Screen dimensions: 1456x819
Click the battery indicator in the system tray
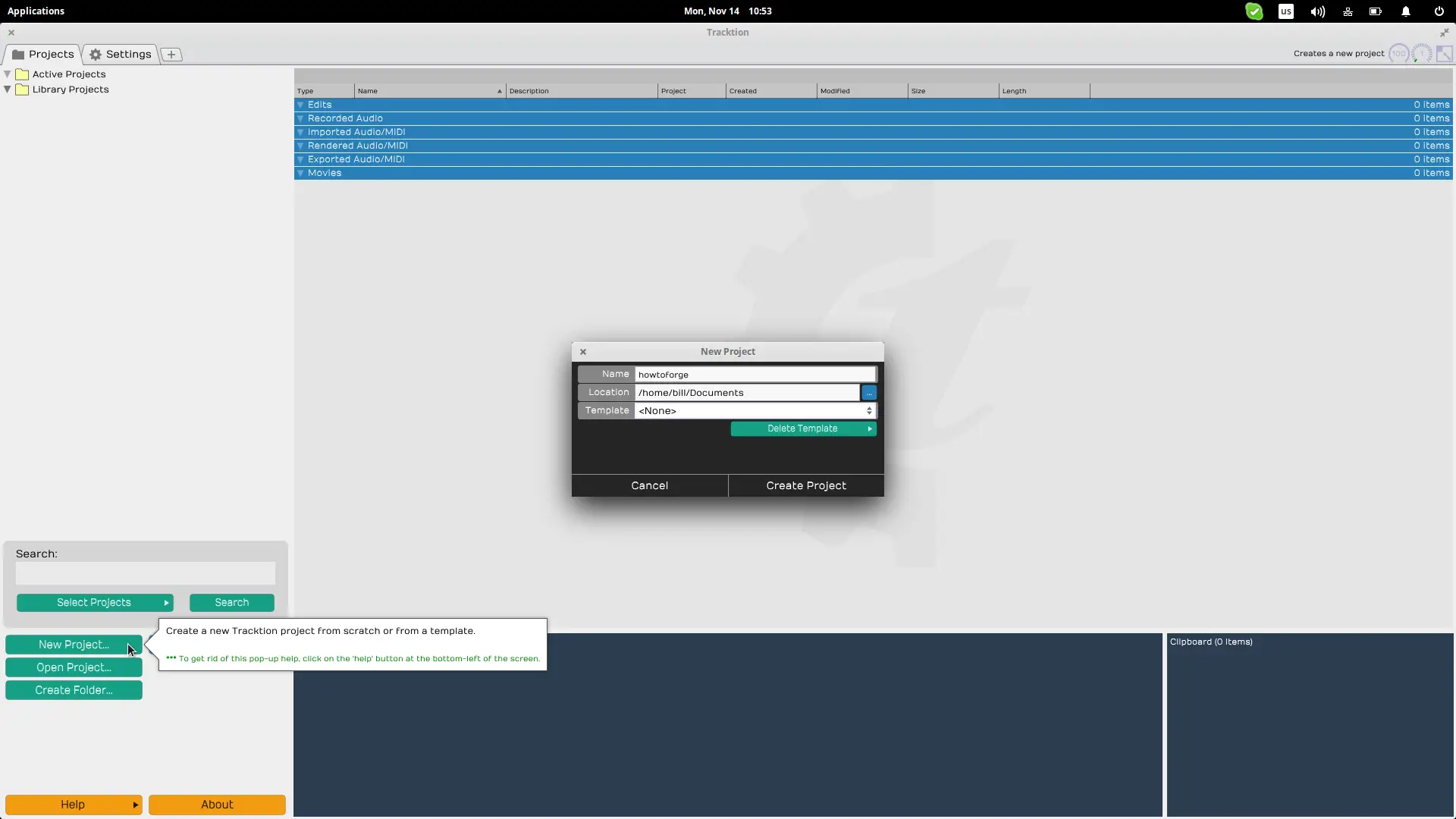(1376, 11)
